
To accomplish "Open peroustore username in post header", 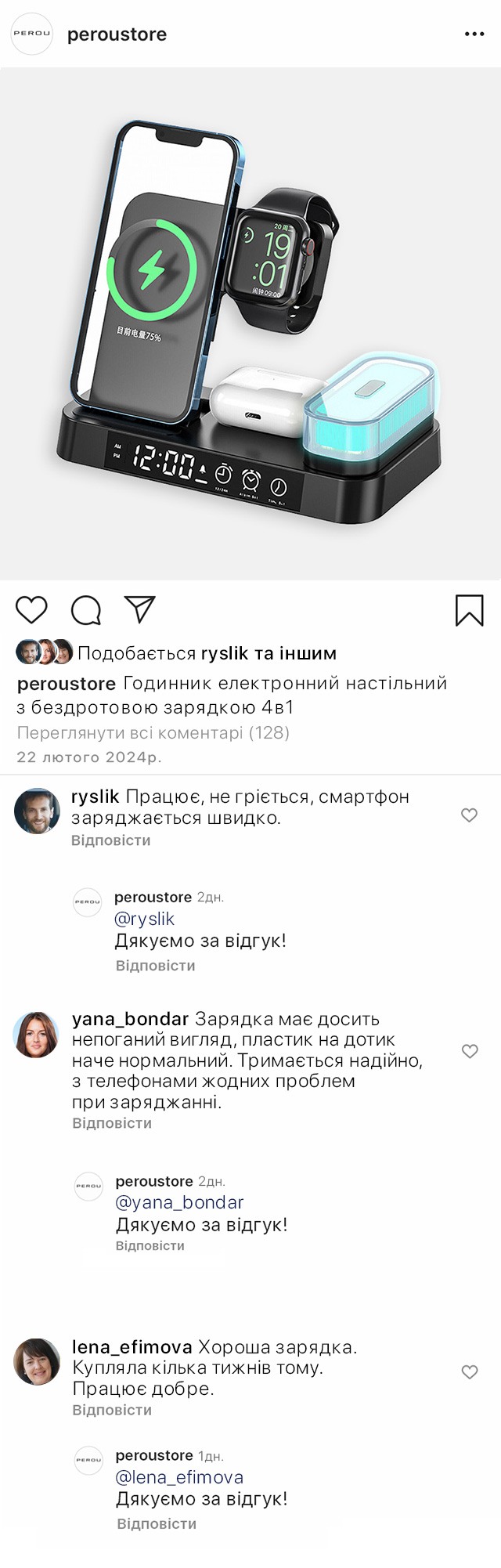I will click(x=117, y=34).
